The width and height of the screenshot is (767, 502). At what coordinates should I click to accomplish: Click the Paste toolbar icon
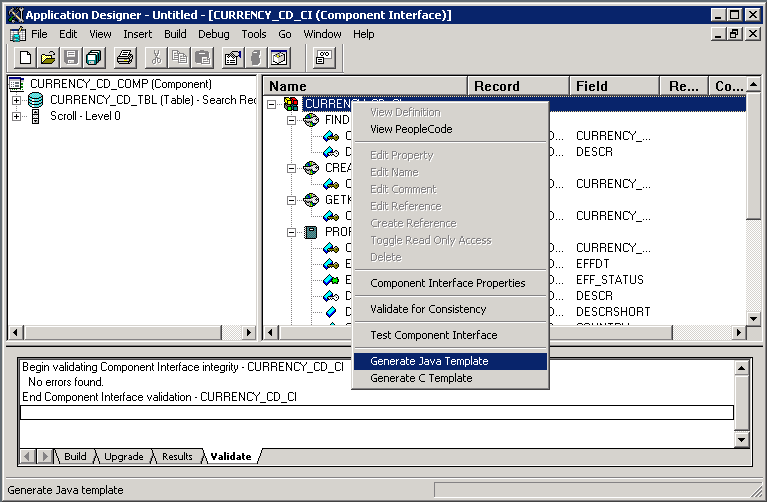(x=202, y=58)
